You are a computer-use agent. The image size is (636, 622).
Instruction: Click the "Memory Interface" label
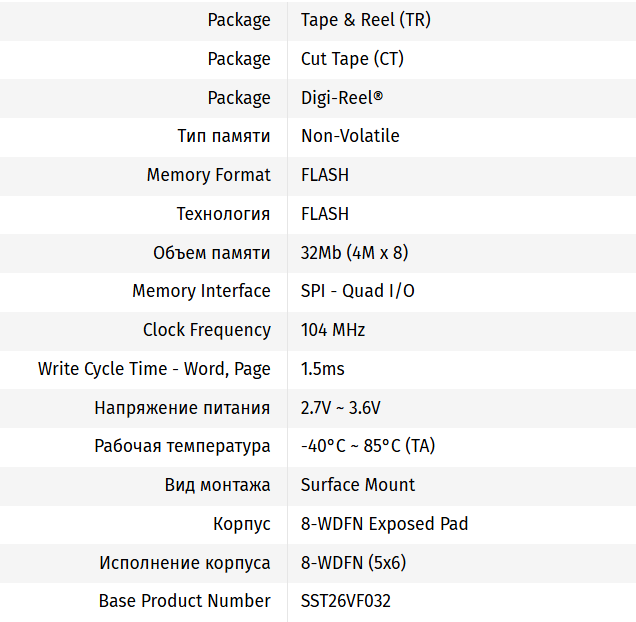[x=201, y=291]
